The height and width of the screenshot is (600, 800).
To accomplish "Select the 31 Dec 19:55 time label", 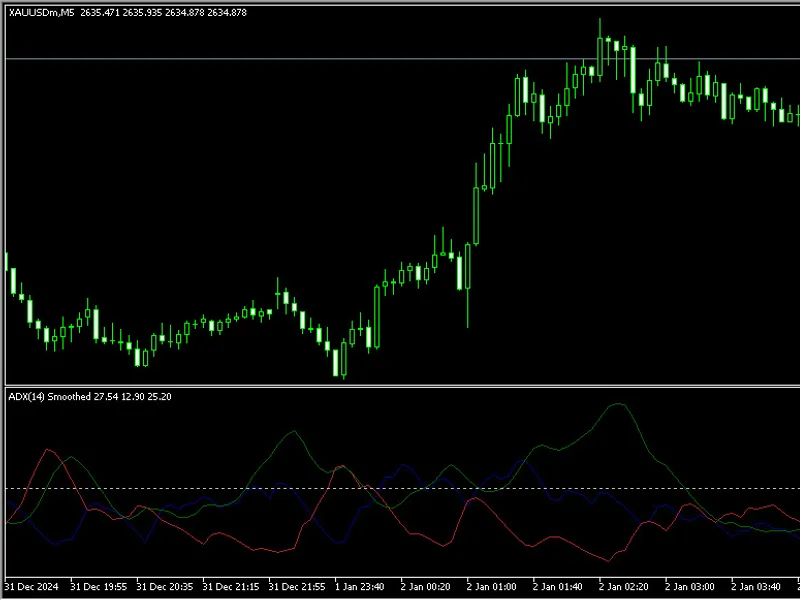I will pyautogui.click(x=98, y=587).
